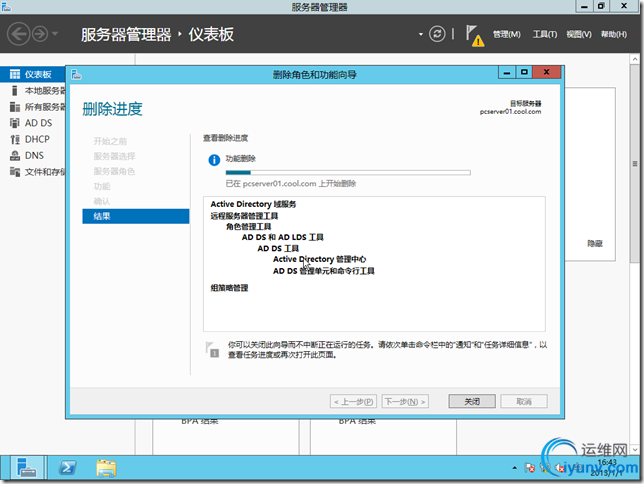The image size is (644, 484).
Task: Click Active Directory 域服务 in results list
Action: click(x=253, y=204)
